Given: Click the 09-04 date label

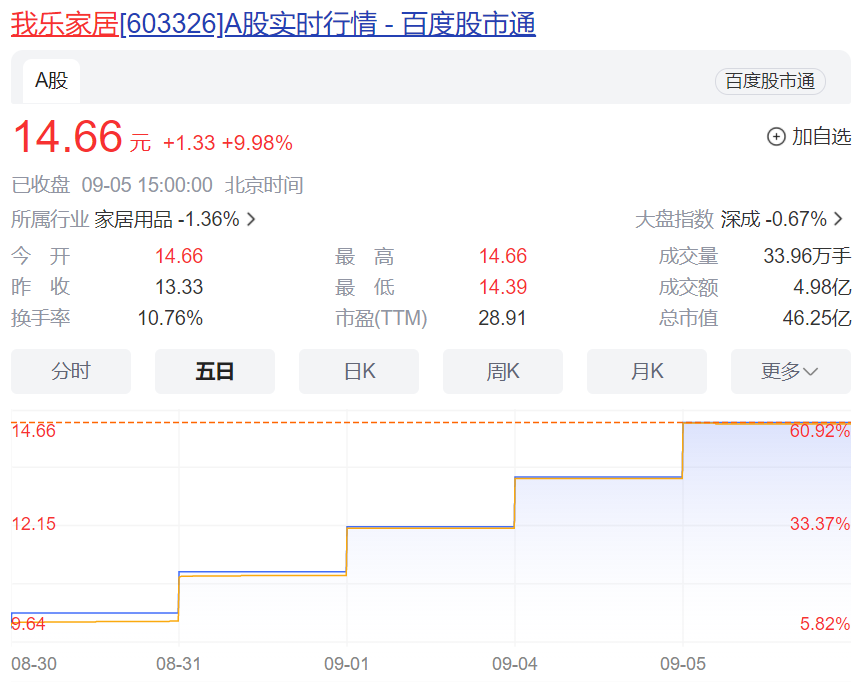Looking at the screenshot, I should [x=515, y=664].
